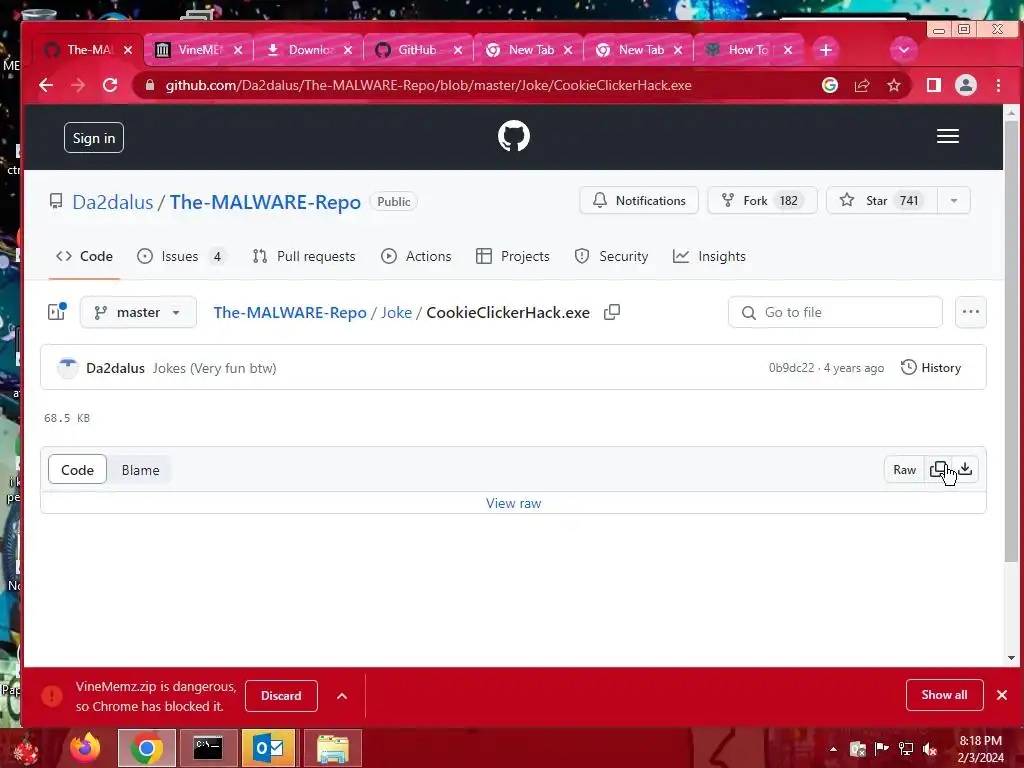Image resolution: width=1024 pixels, height=768 pixels.
Task: Click the browser forward arrow
Action: pyautogui.click(x=78, y=85)
